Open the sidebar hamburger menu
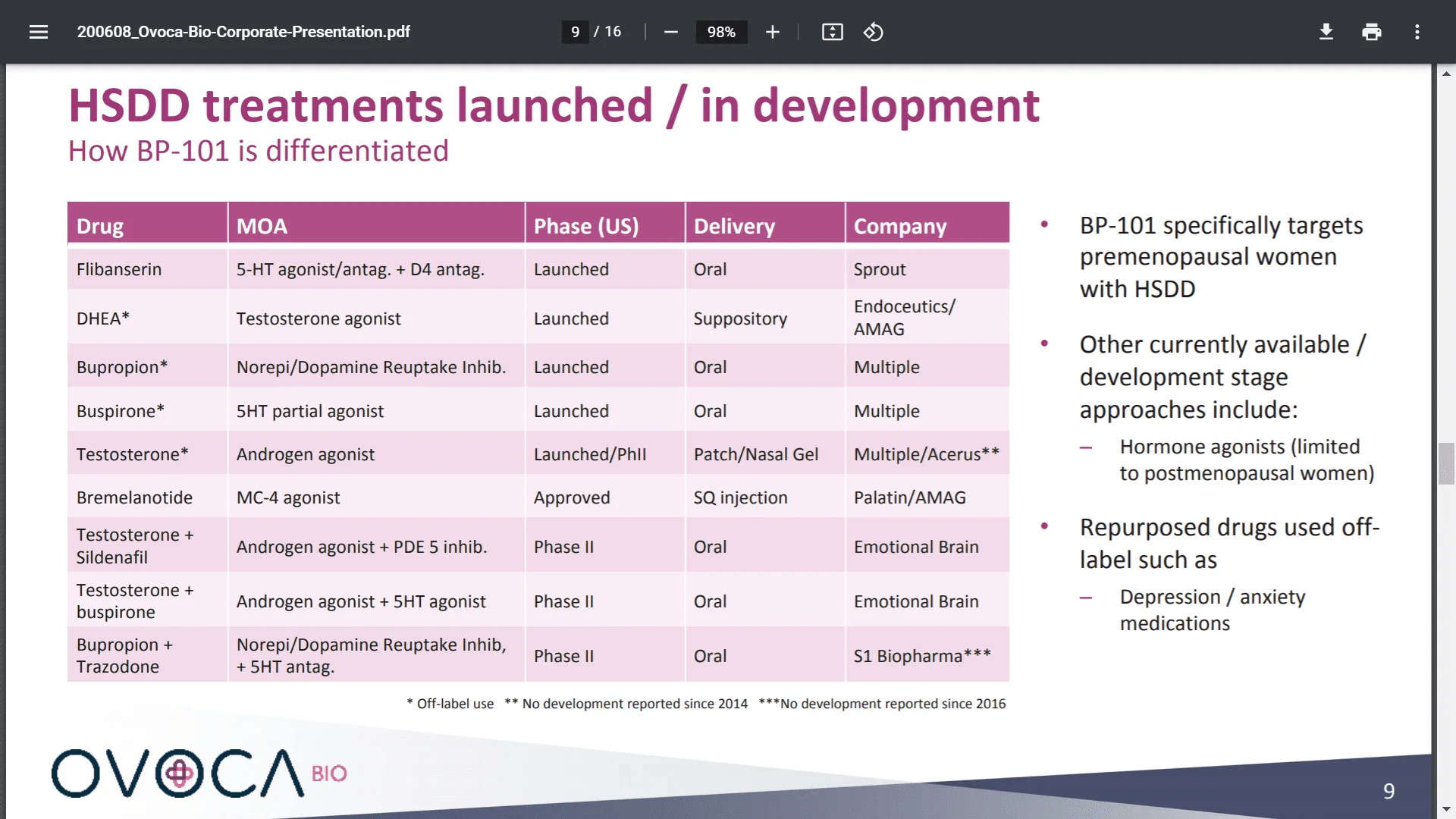Screen dimensions: 1456x819 point(39,32)
